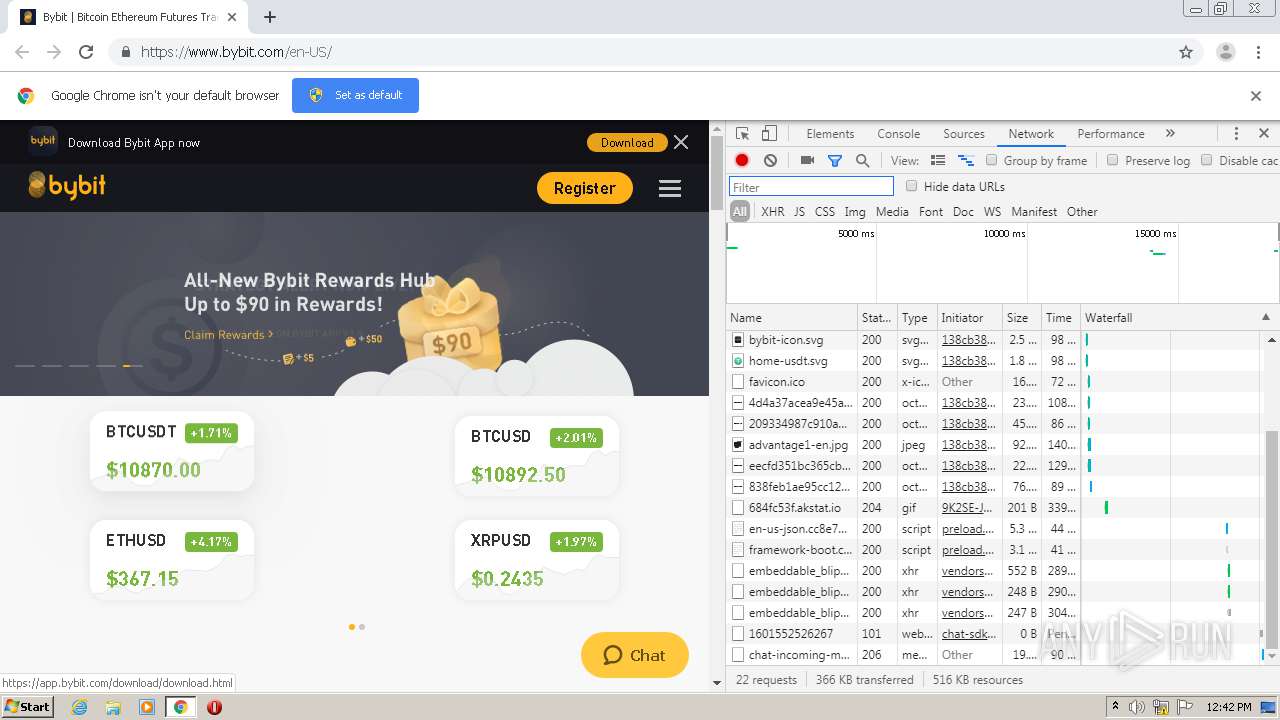This screenshot has width=1280, height=720.
Task: Click the network list vertical scrollbar
Action: [1272, 538]
